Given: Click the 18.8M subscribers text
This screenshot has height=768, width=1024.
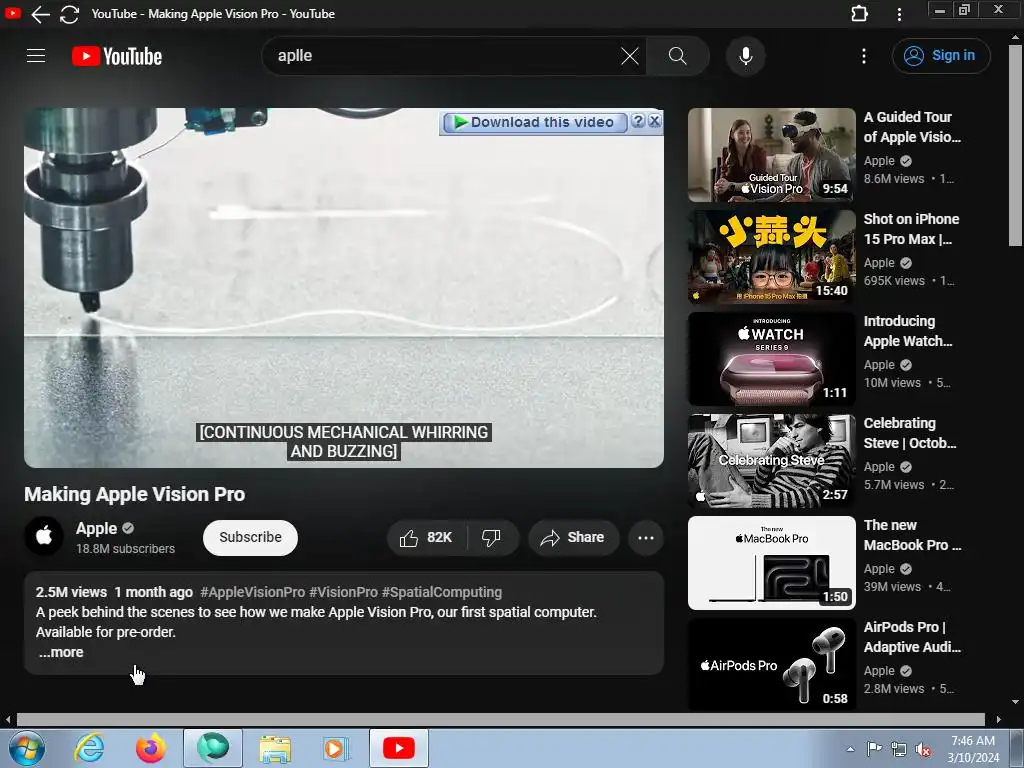Looking at the screenshot, I should (125, 549).
